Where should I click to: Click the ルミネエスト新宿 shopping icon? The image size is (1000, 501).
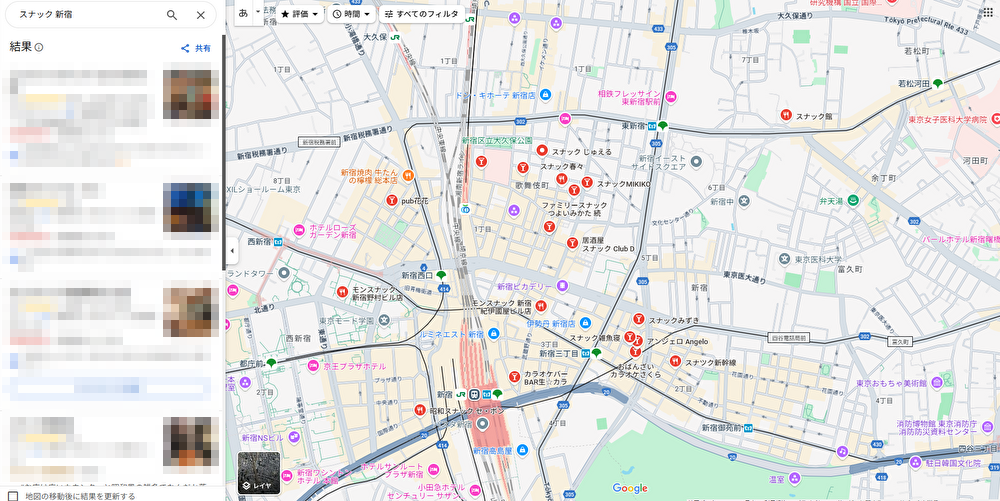coord(493,333)
